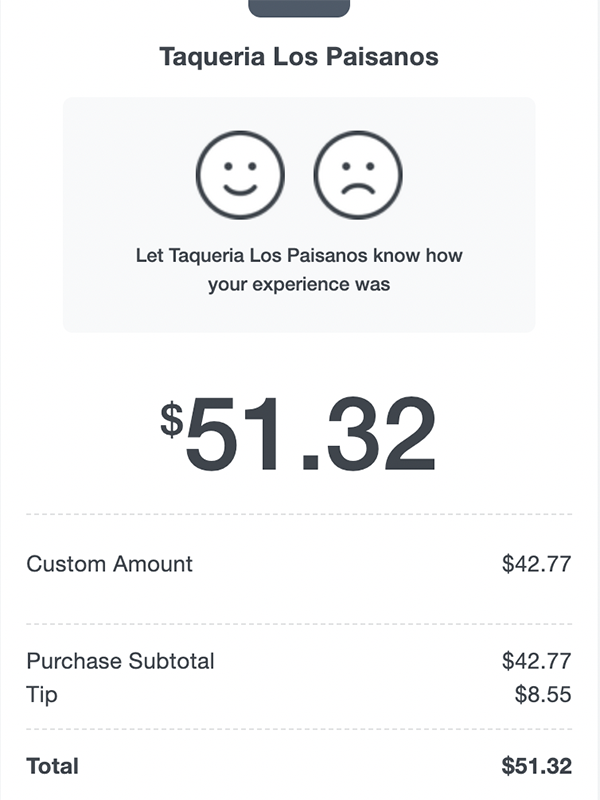Click the happy smiley face icon

click(240, 174)
